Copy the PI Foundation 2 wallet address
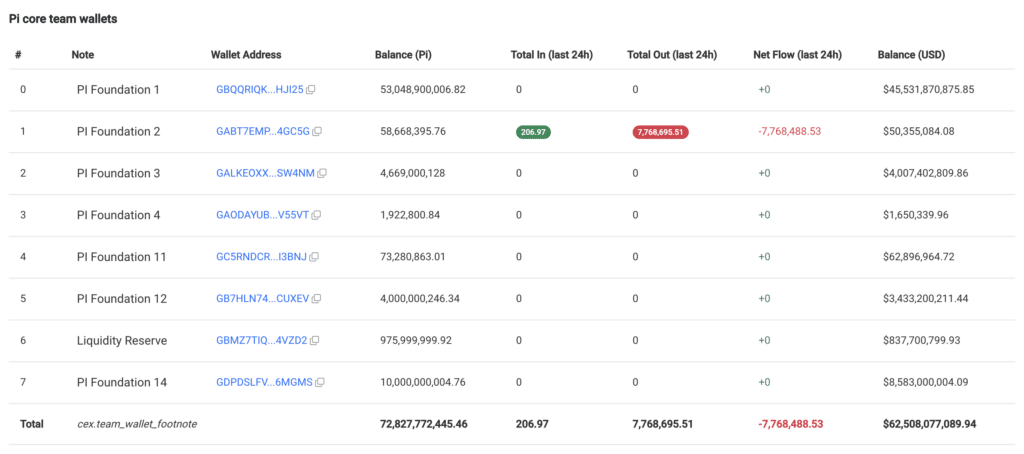The width and height of the screenshot is (1024, 454). click(x=317, y=132)
